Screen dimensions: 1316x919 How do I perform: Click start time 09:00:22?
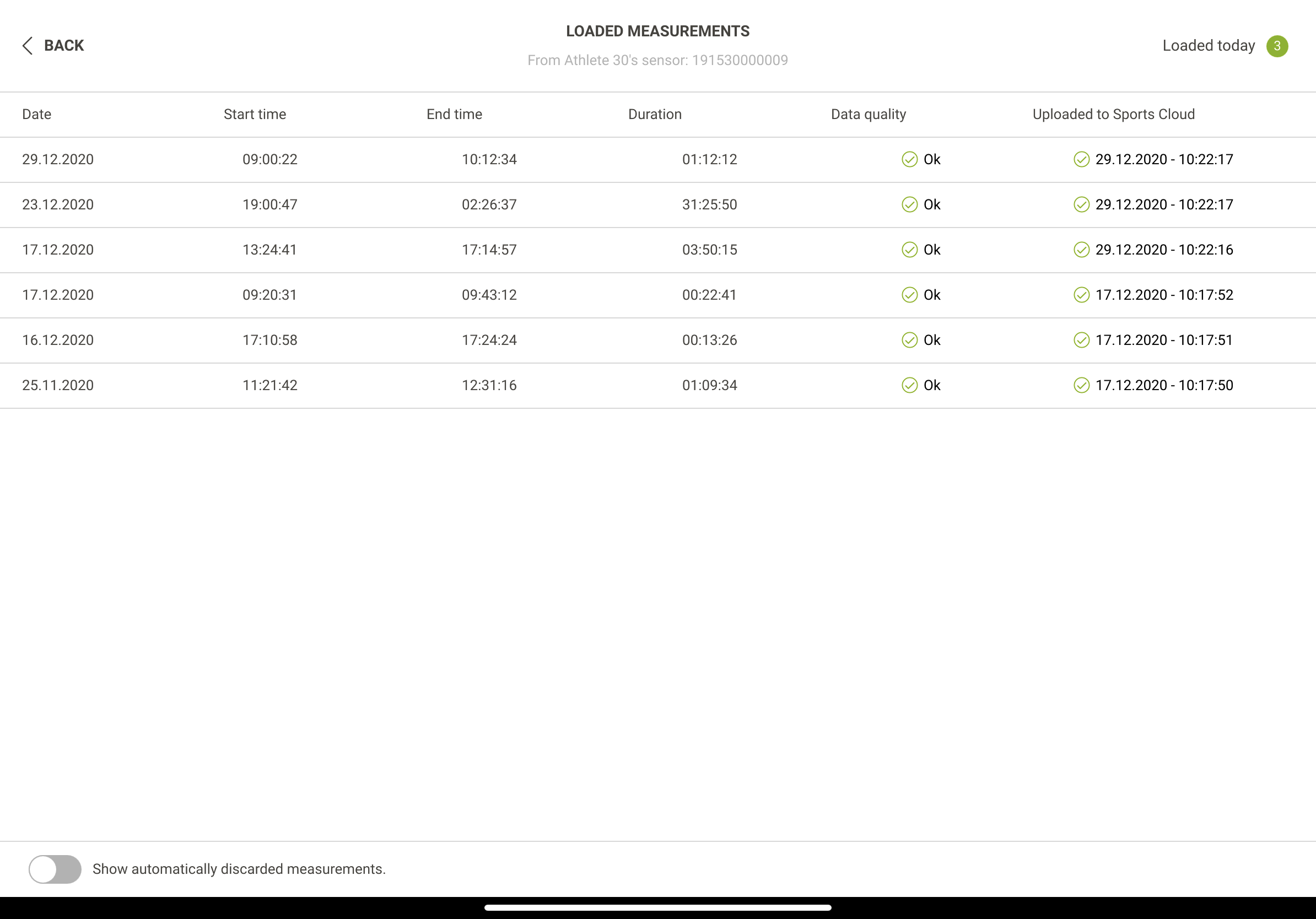point(270,159)
